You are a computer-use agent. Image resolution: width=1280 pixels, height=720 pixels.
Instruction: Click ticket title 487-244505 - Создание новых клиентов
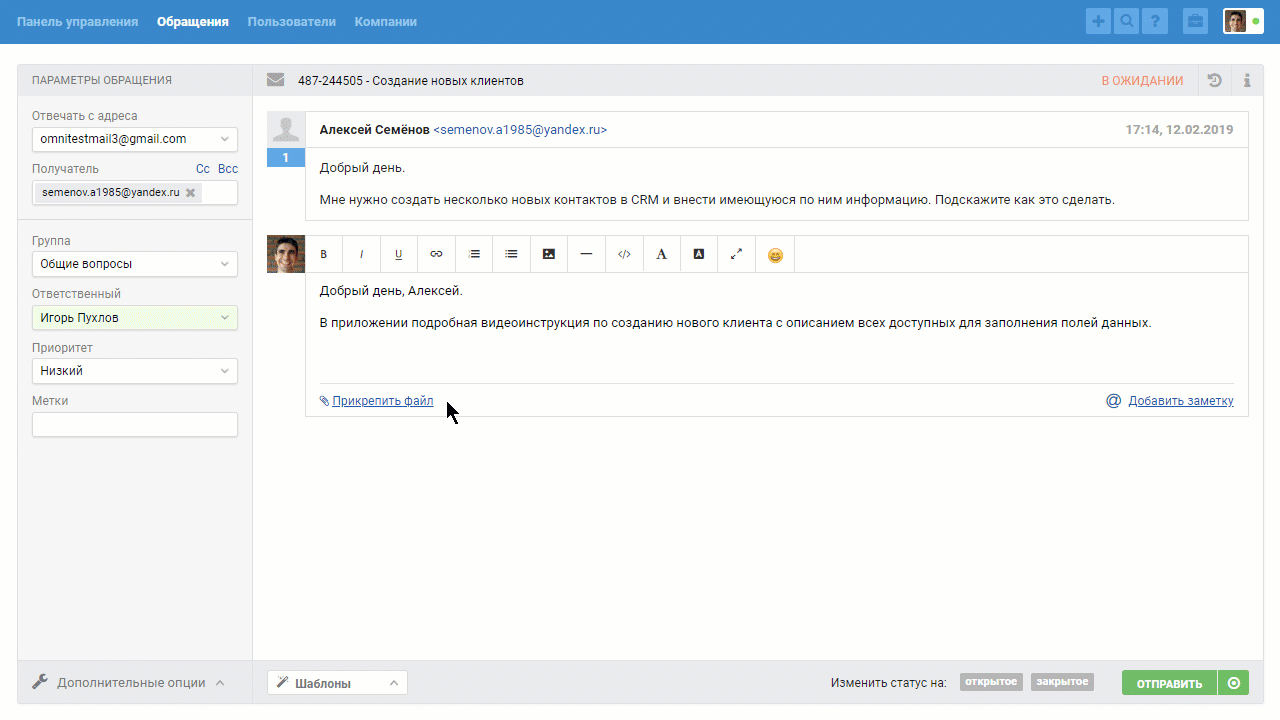(x=410, y=81)
